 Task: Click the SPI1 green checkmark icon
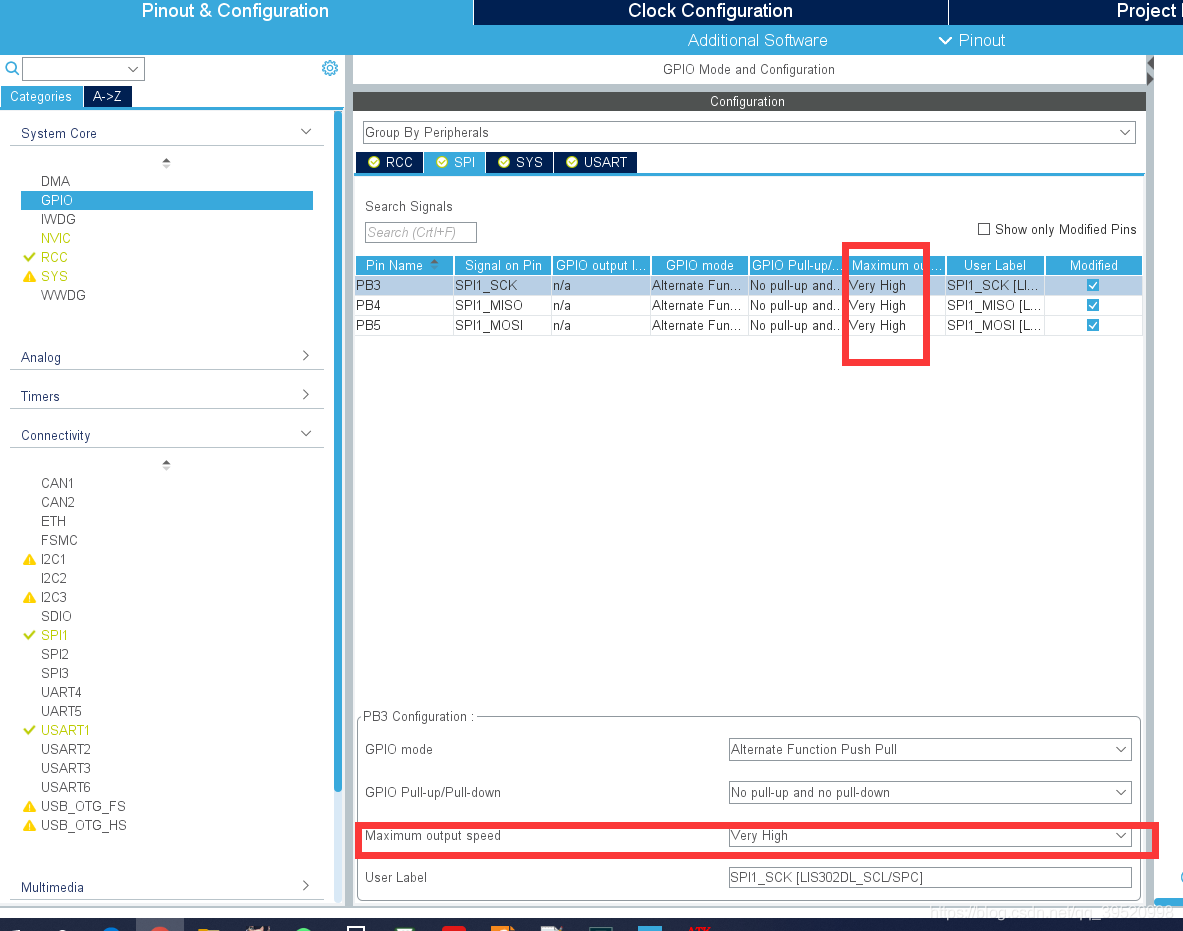coord(29,635)
